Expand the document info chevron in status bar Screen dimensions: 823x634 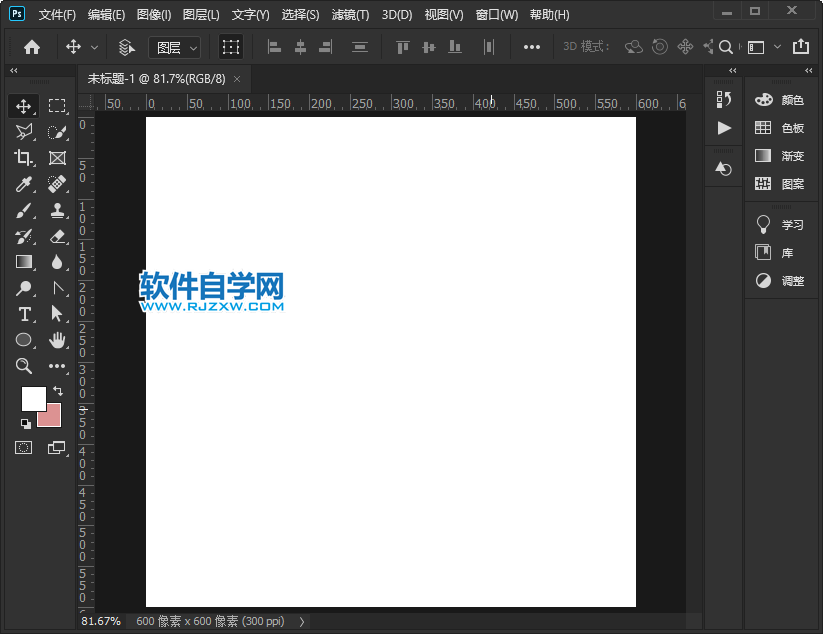tap(301, 621)
